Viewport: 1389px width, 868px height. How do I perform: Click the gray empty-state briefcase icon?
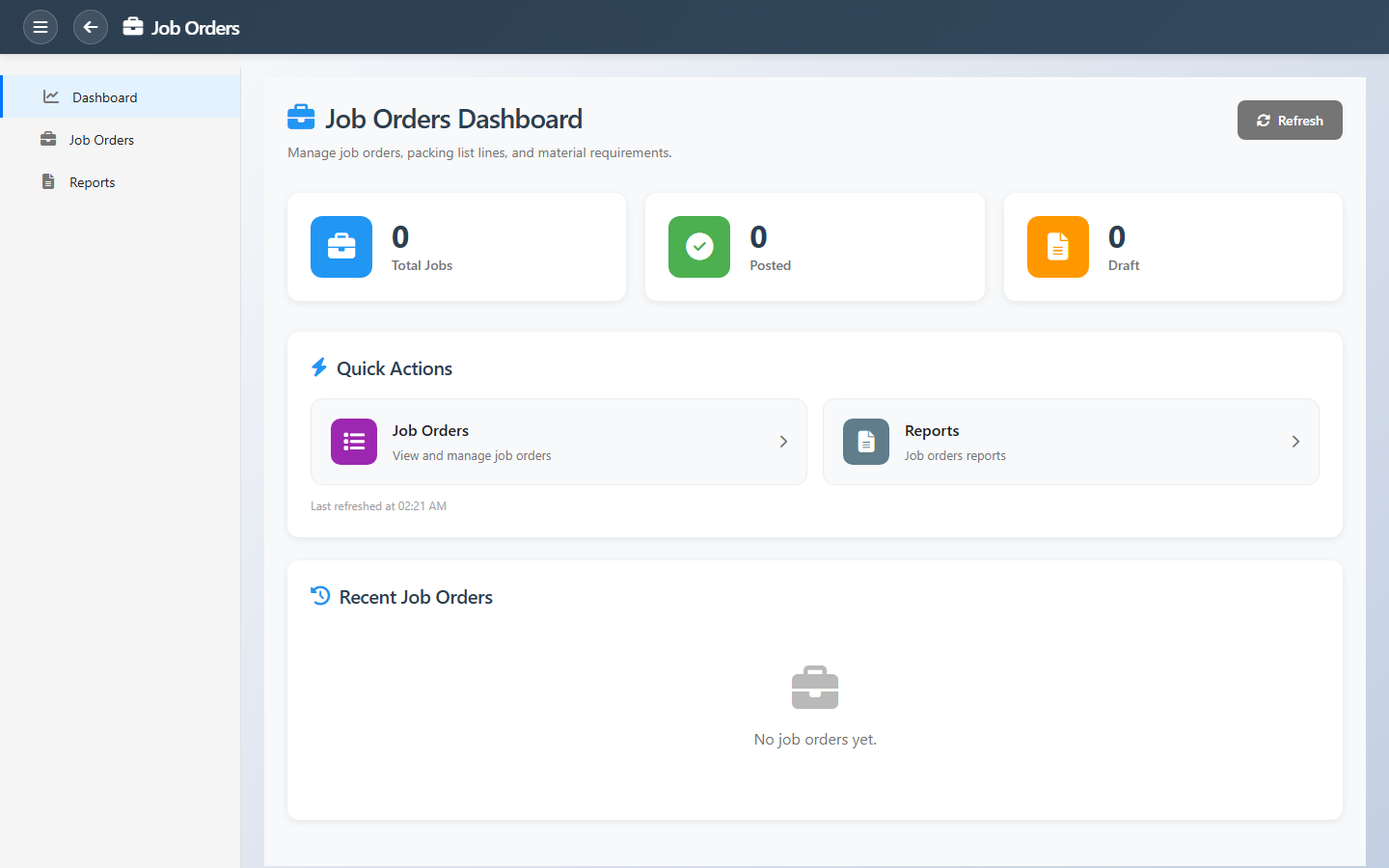(x=815, y=688)
